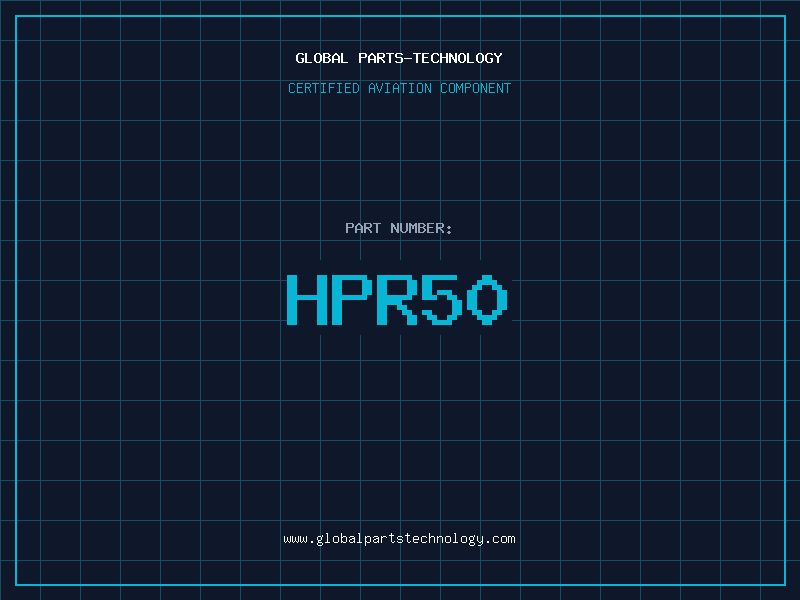The width and height of the screenshot is (800, 600).
Task: Click the letter P in HPR50
Action: click(x=352, y=300)
